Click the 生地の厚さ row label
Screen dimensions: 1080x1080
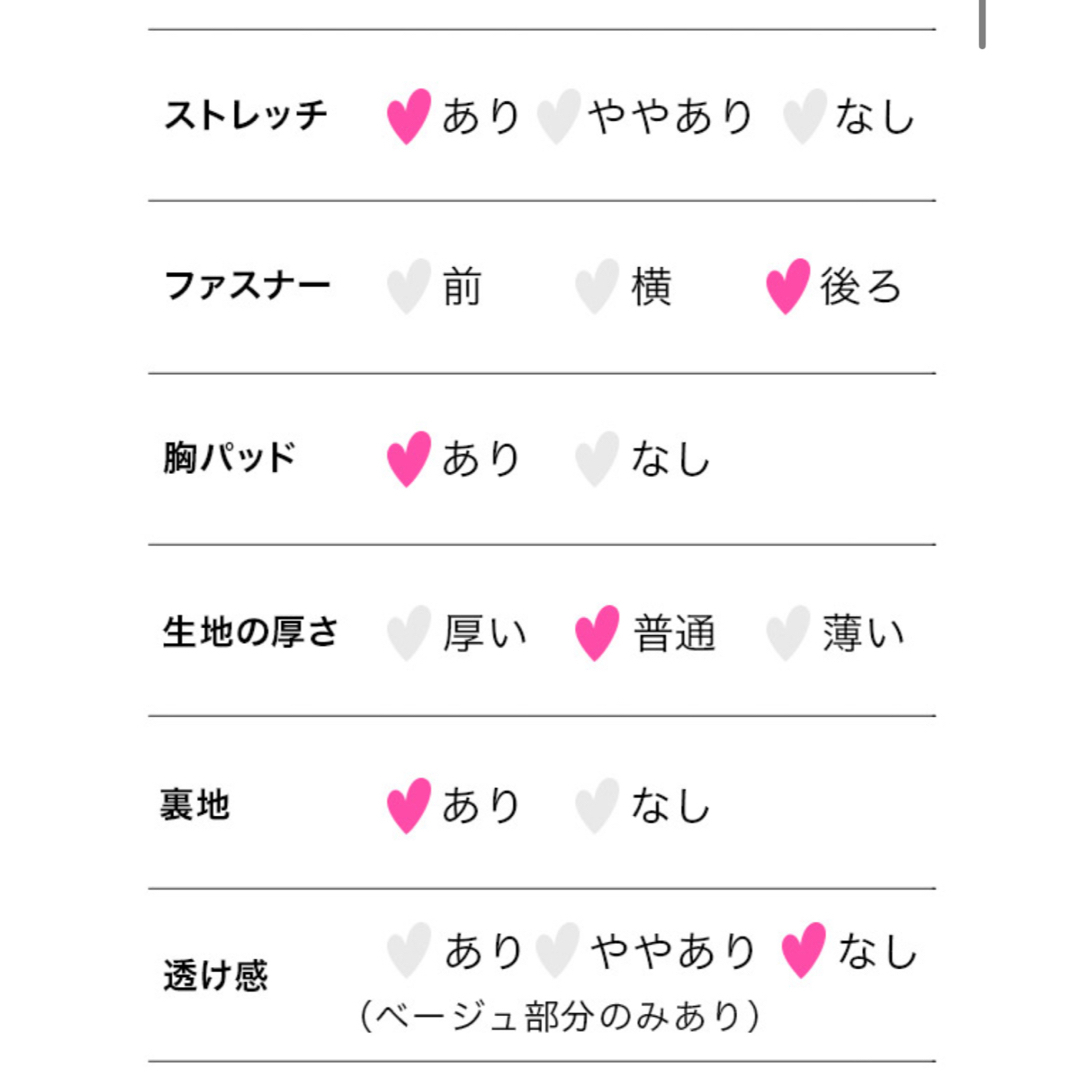[x=251, y=632]
